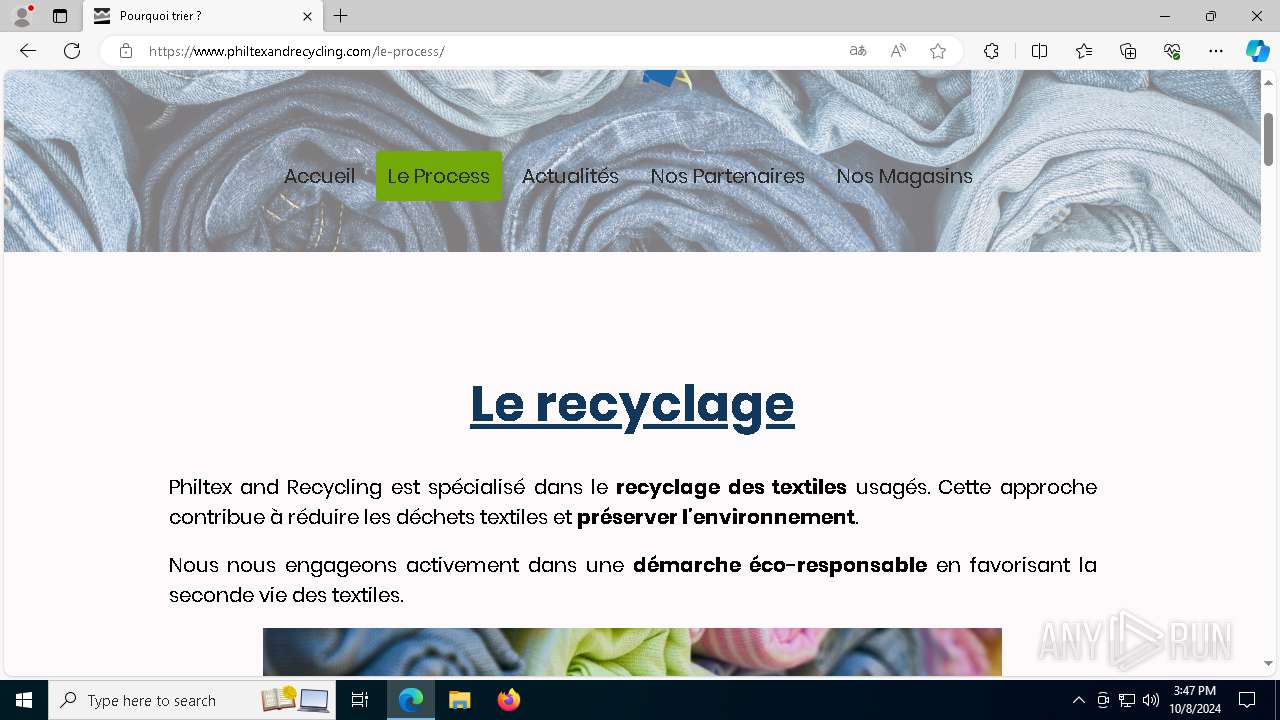Click the taskbar search box

(x=192, y=700)
